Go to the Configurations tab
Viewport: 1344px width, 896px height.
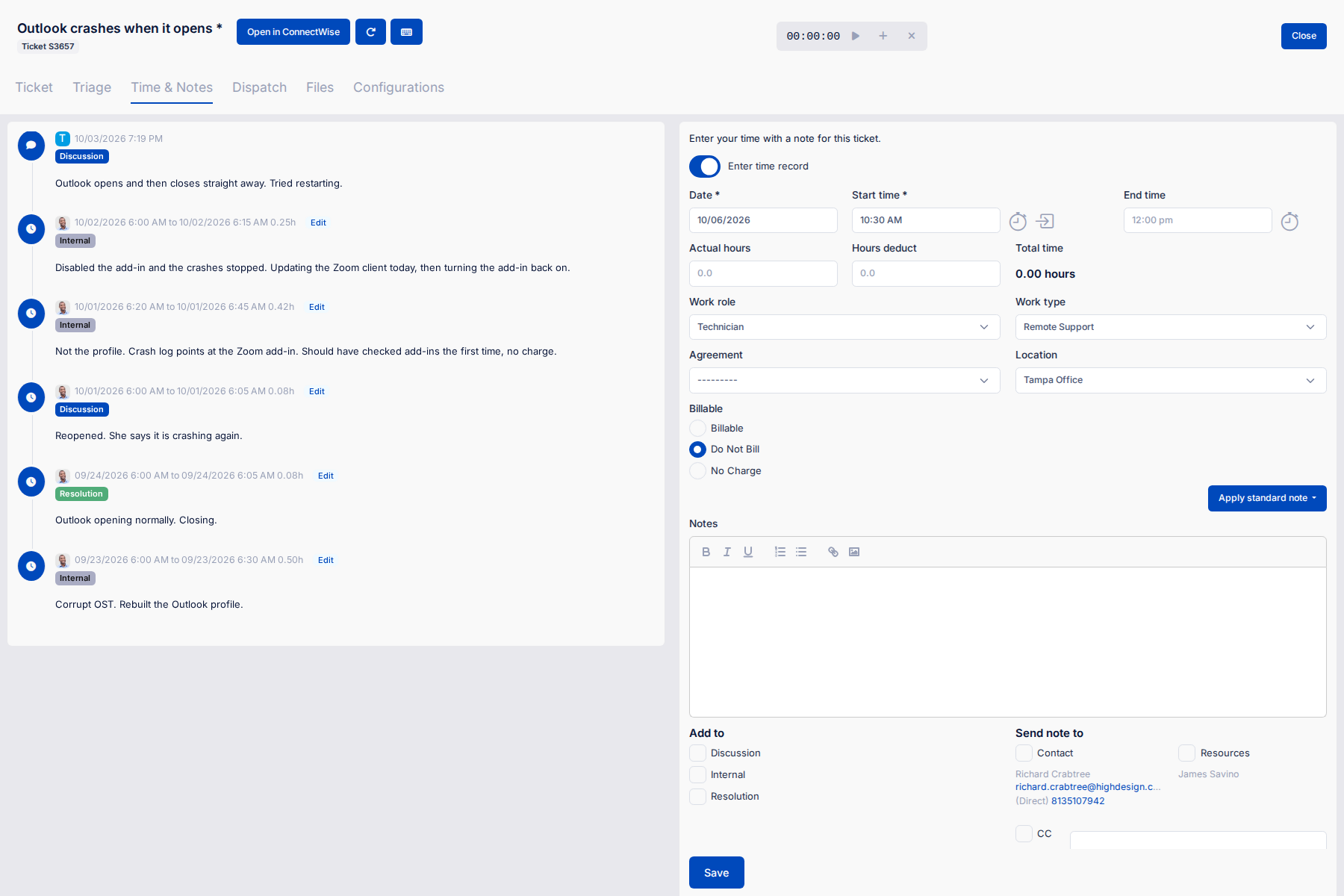pos(399,87)
